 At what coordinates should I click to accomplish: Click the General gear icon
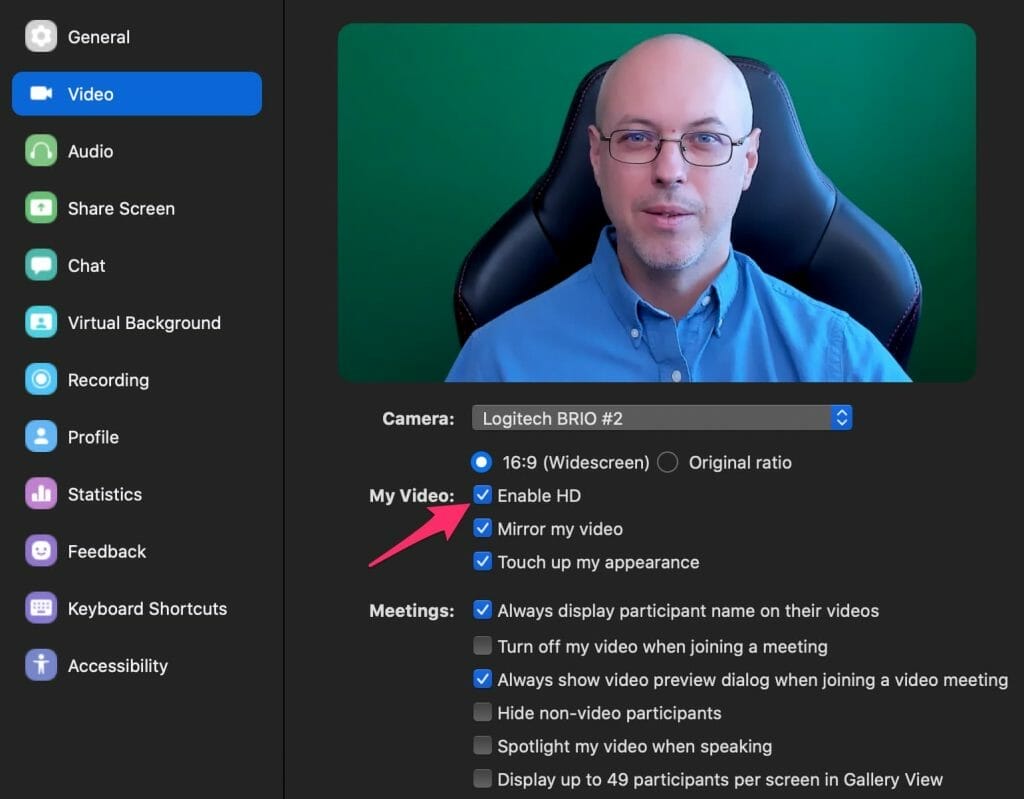click(41, 37)
